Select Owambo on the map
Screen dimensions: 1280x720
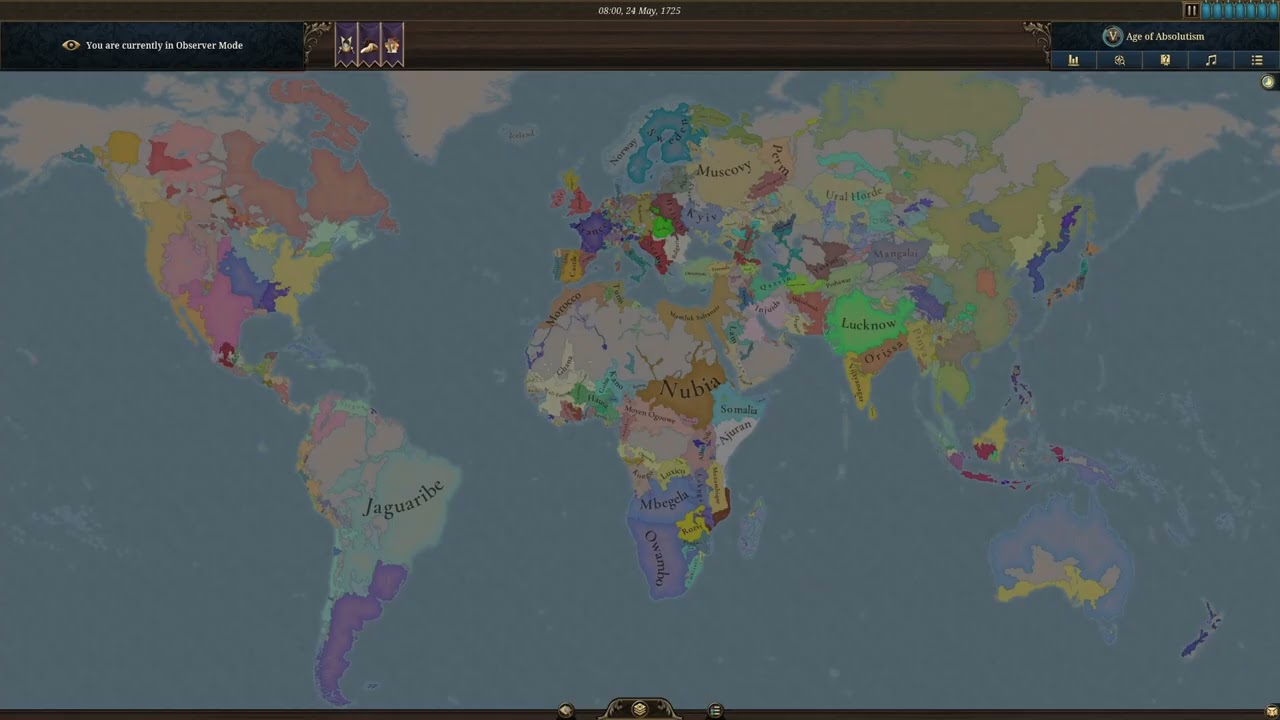(654, 558)
